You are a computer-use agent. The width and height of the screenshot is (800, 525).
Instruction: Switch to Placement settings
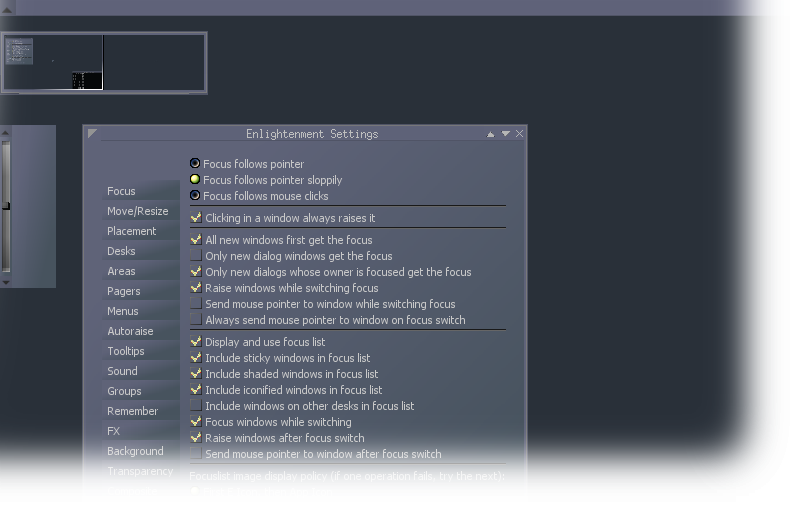point(141,231)
